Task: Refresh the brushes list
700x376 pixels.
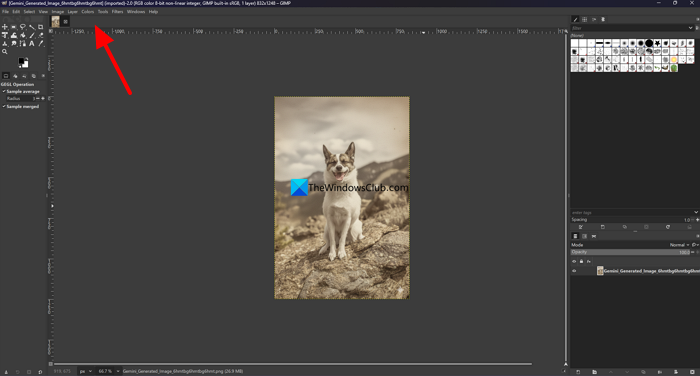Action: coord(668,227)
